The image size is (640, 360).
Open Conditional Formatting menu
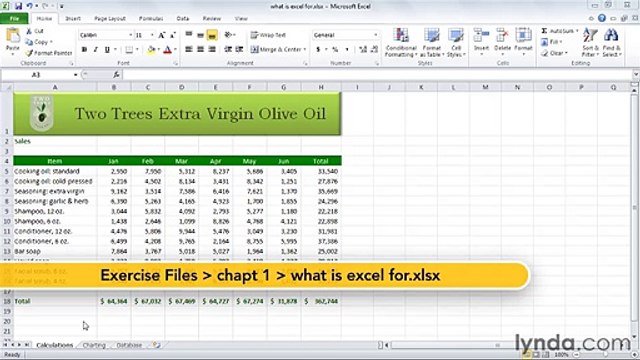(x=401, y=42)
